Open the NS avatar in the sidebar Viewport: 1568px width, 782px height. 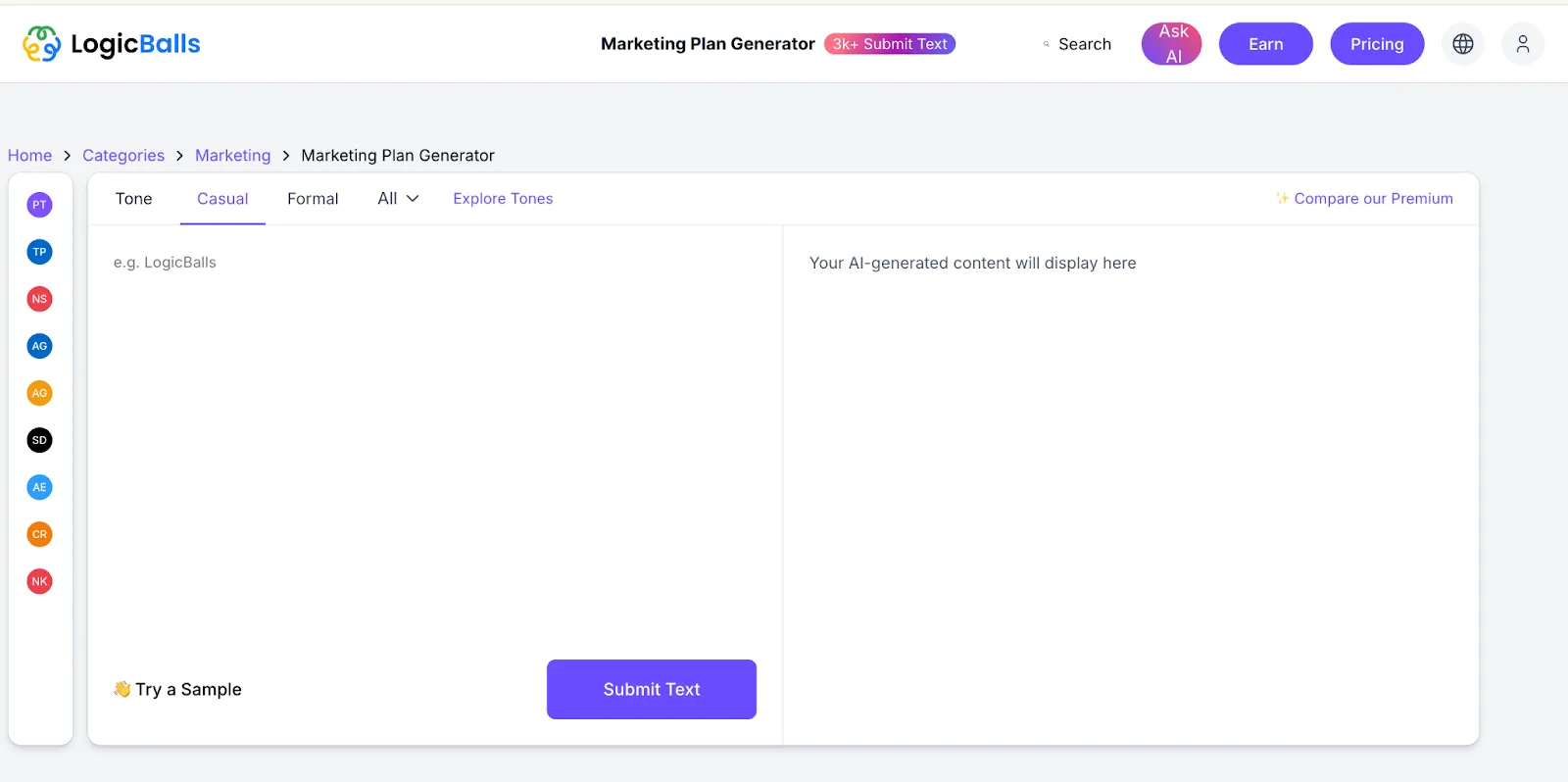click(39, 299)
